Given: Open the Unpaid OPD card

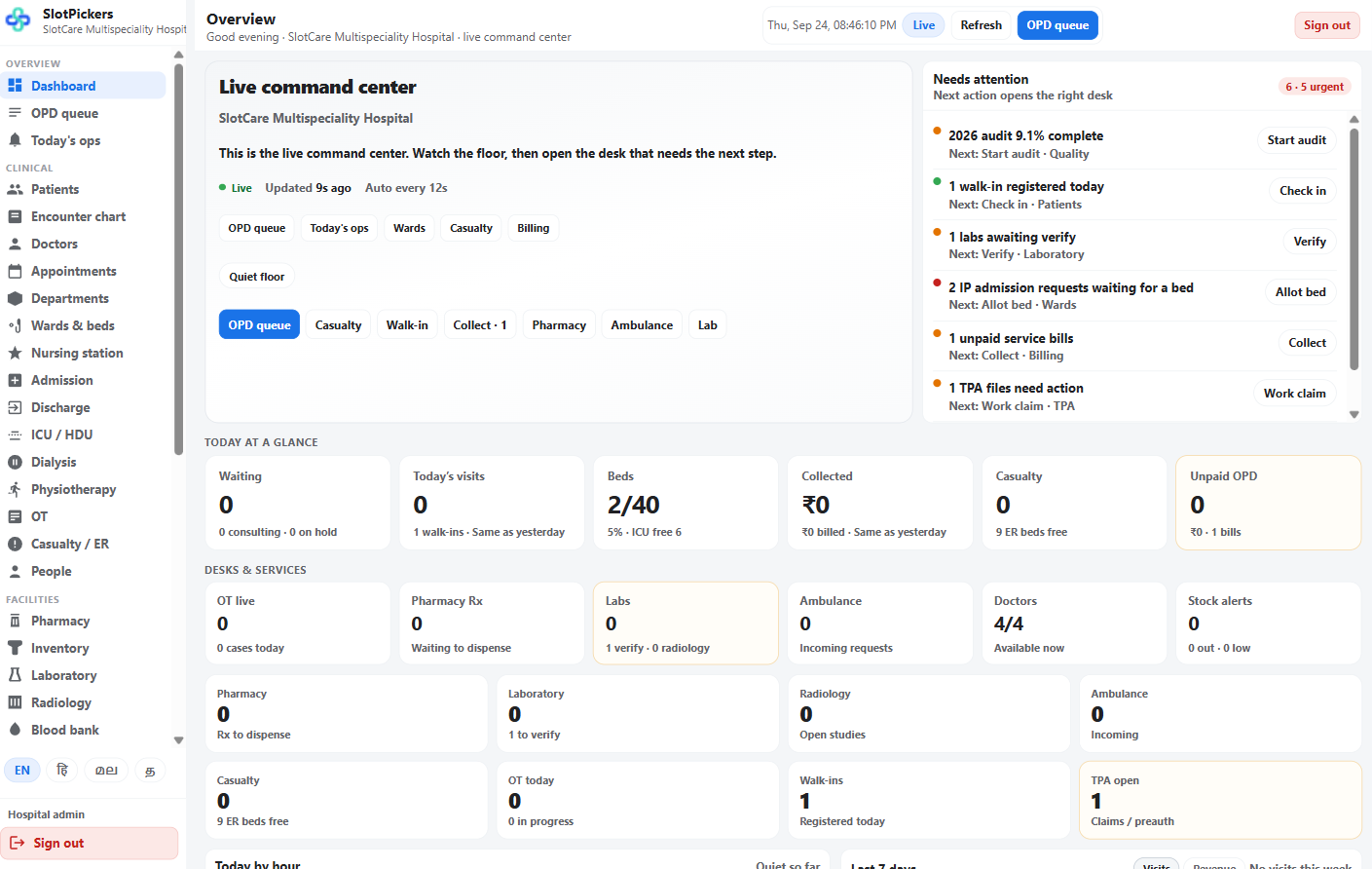Looking at the screenshot, I should (1268, 503).
